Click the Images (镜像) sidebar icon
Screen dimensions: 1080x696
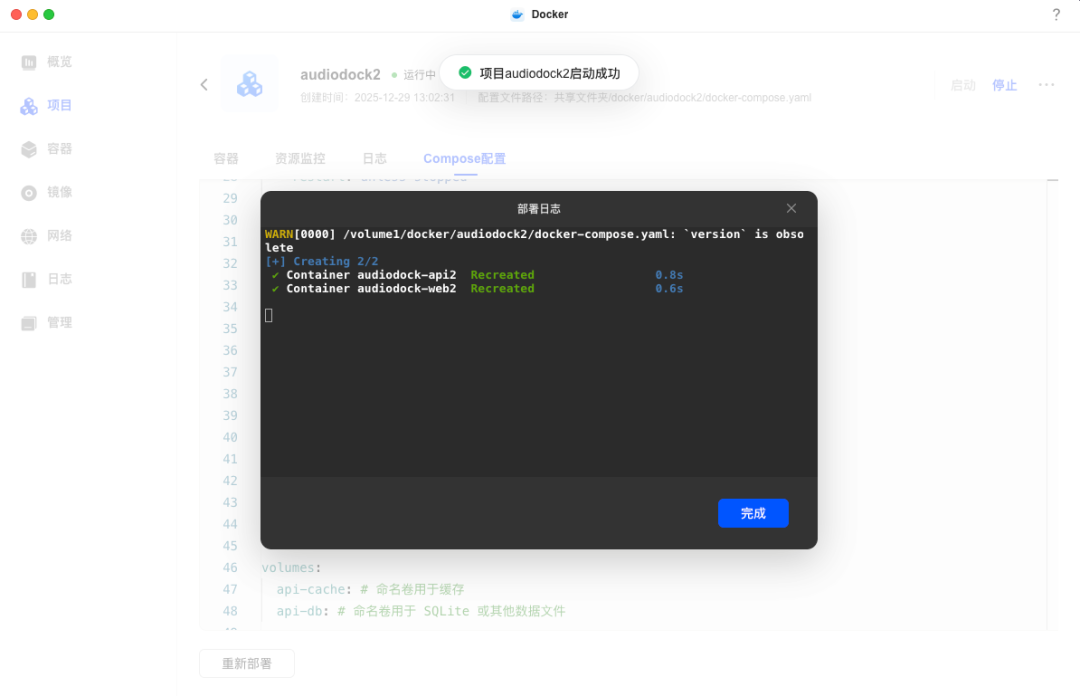29,192
